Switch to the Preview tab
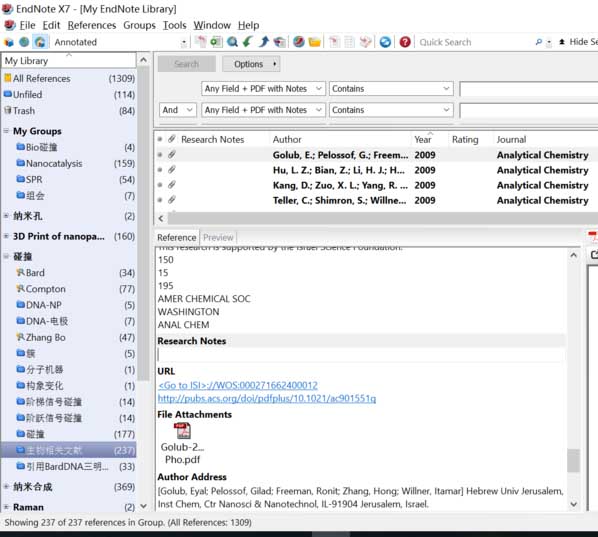Image resolution: width=598 pixels, height=537 pixels. pyautogui.click(x=218, y=237)
